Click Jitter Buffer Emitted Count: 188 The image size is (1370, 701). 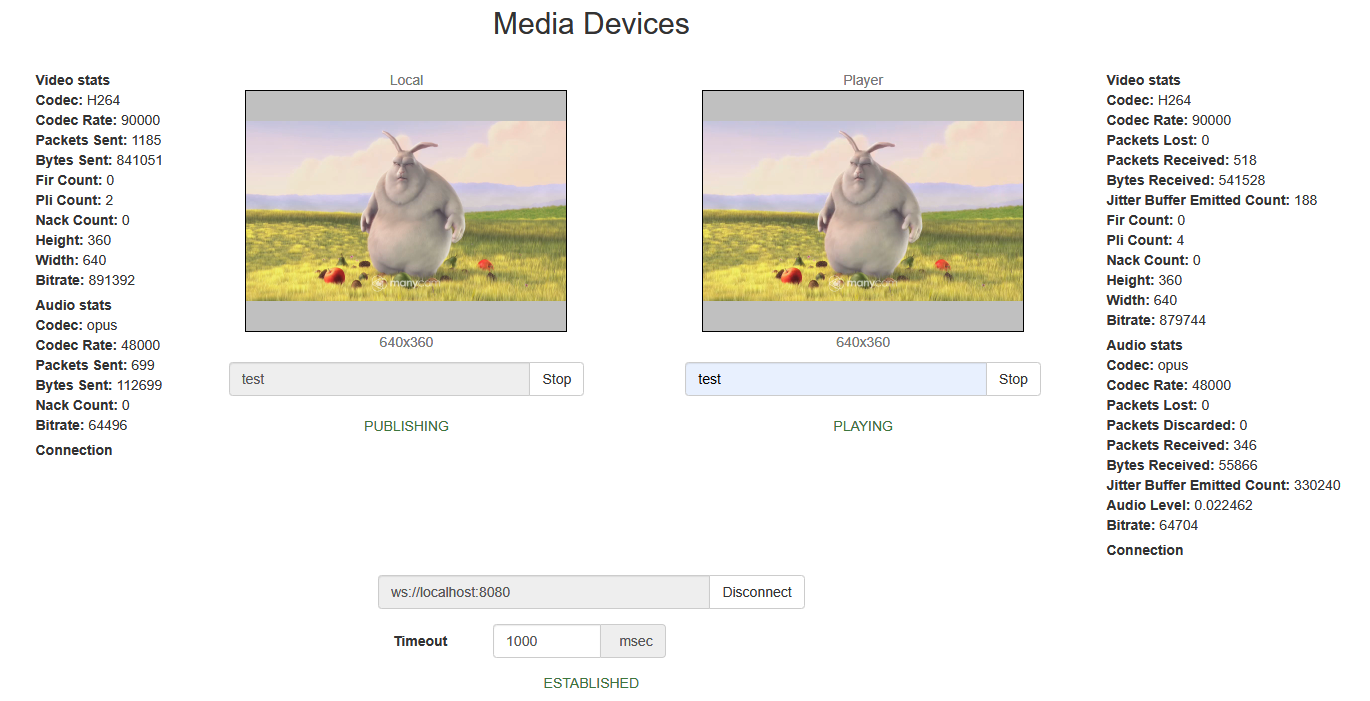tap(1212, 200)
